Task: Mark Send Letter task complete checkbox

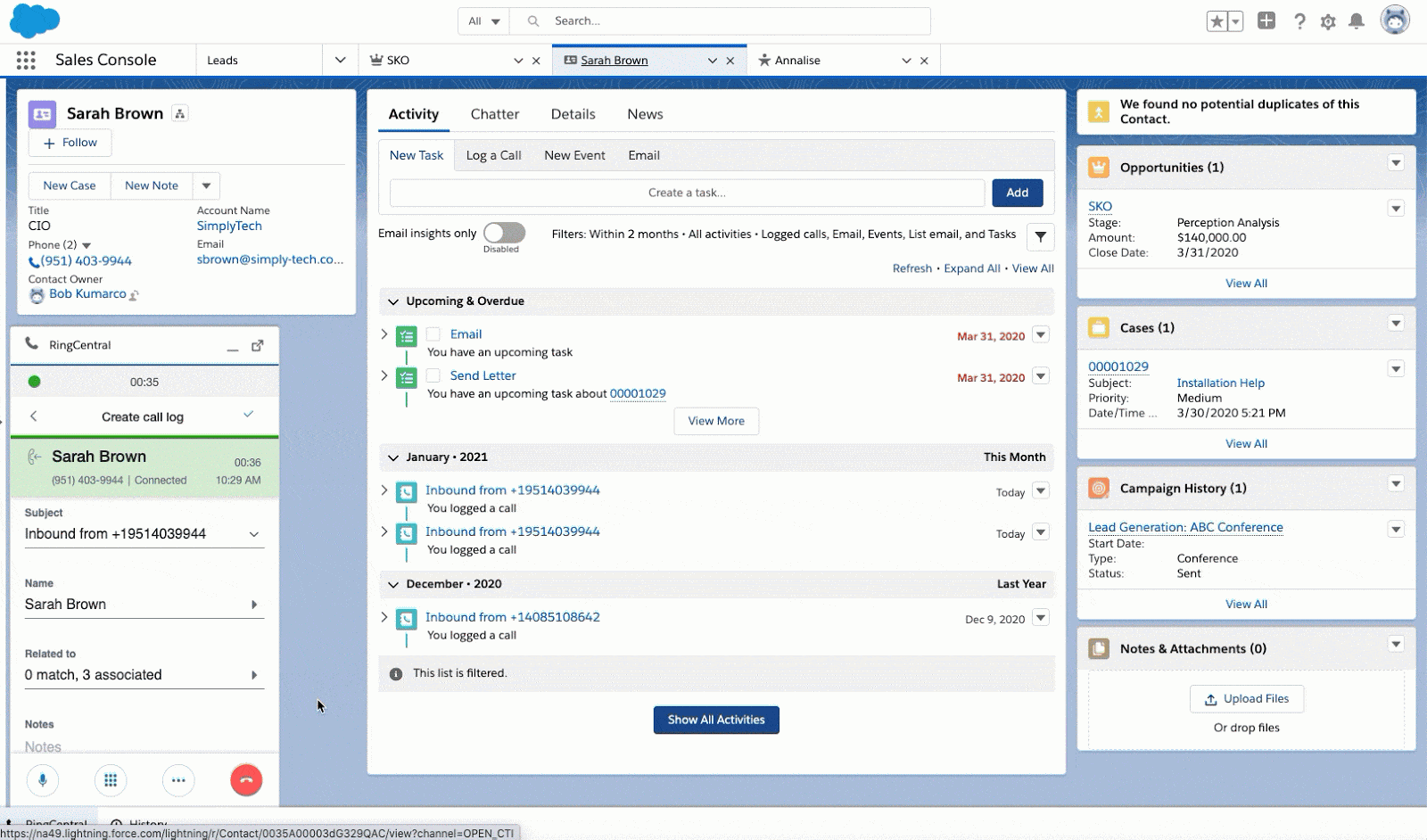Action: pos(433,375)
